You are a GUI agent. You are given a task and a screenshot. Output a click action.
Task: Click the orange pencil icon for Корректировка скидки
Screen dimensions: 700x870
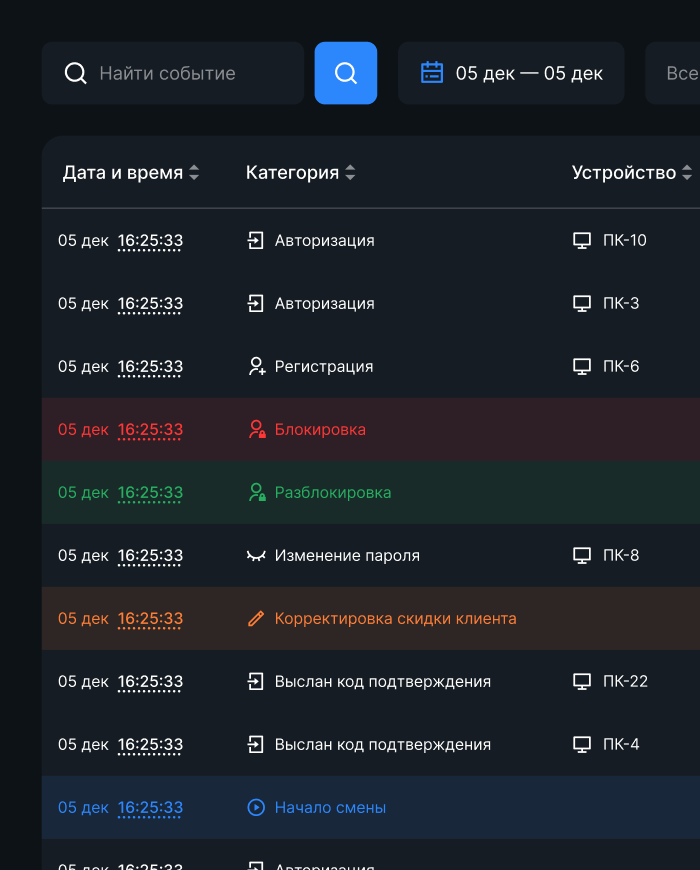pyautogui.click(x=257, y=619)
